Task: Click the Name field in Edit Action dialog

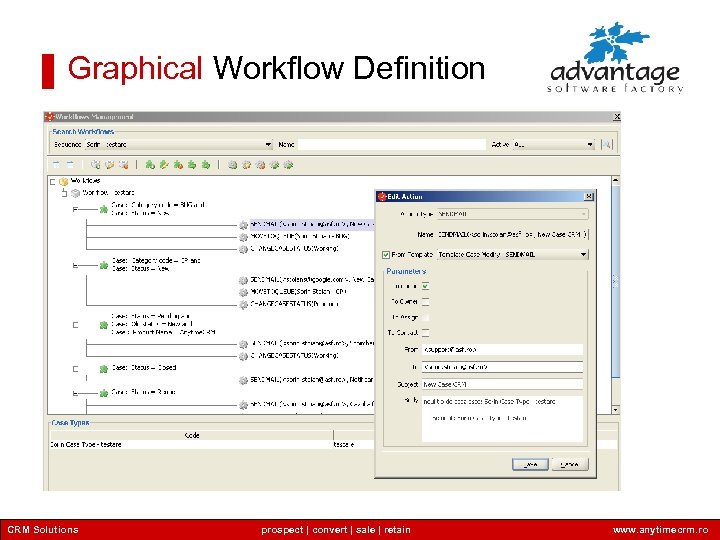Action: pyautogui.click(x=512, y=234)
